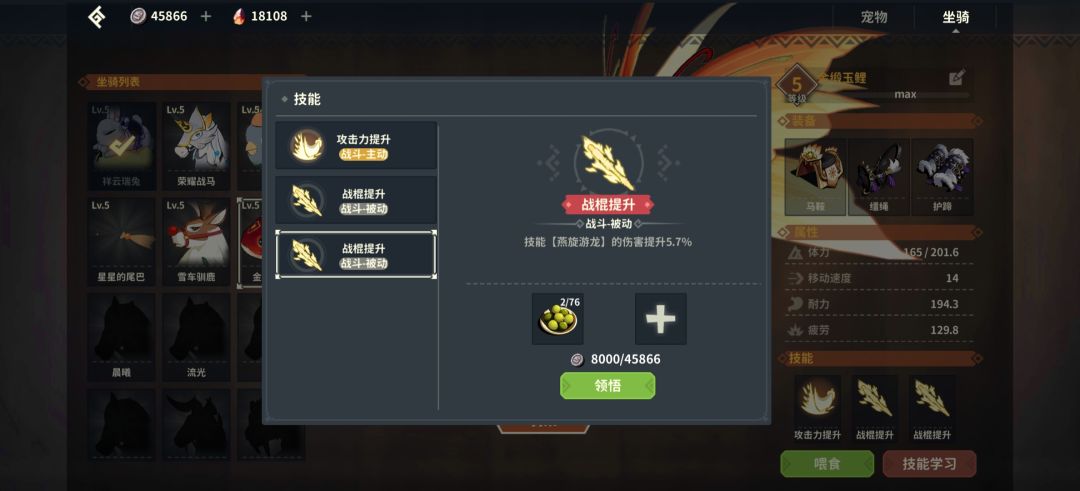Screen dimensions: 1080x491
Task: Click the back arrow logo icon
Action: click(x=97, y=17)
